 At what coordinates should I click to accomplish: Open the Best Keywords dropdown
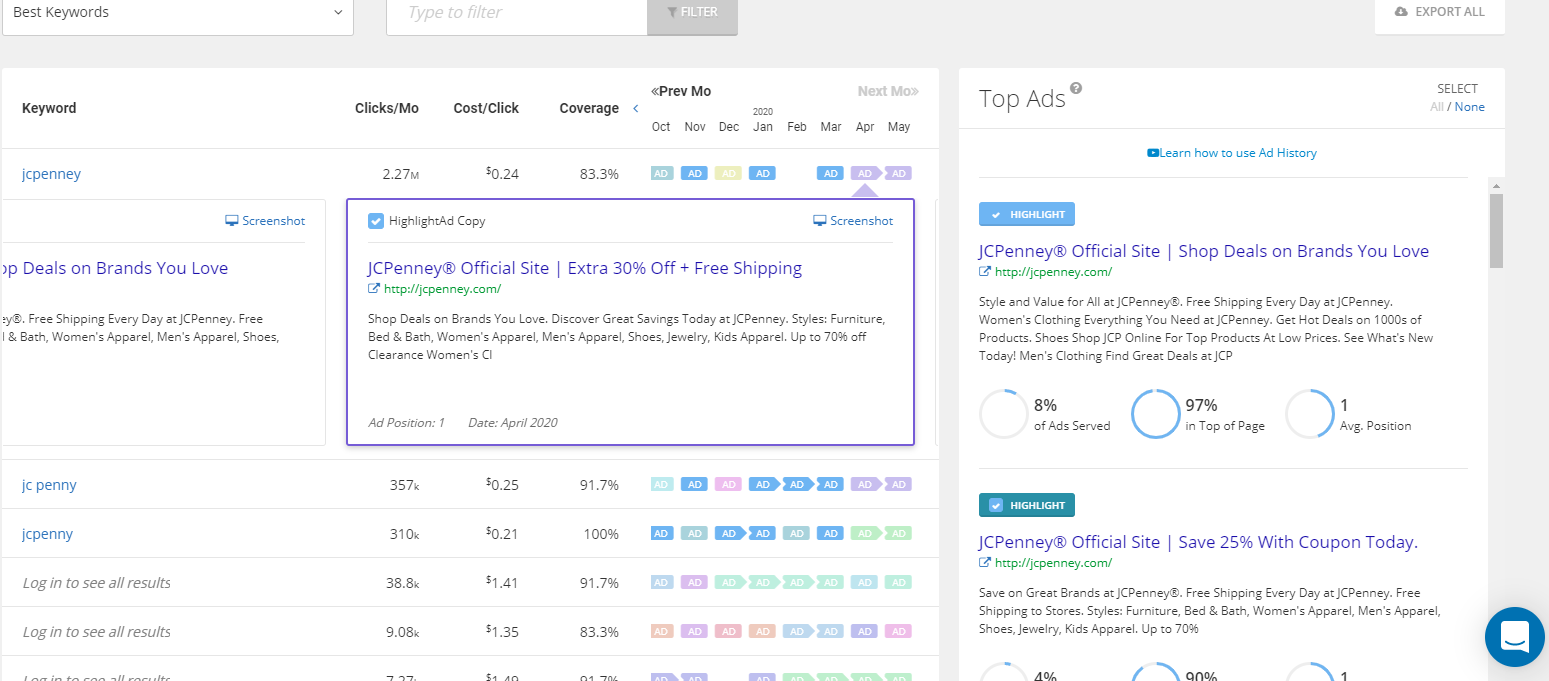177,13
